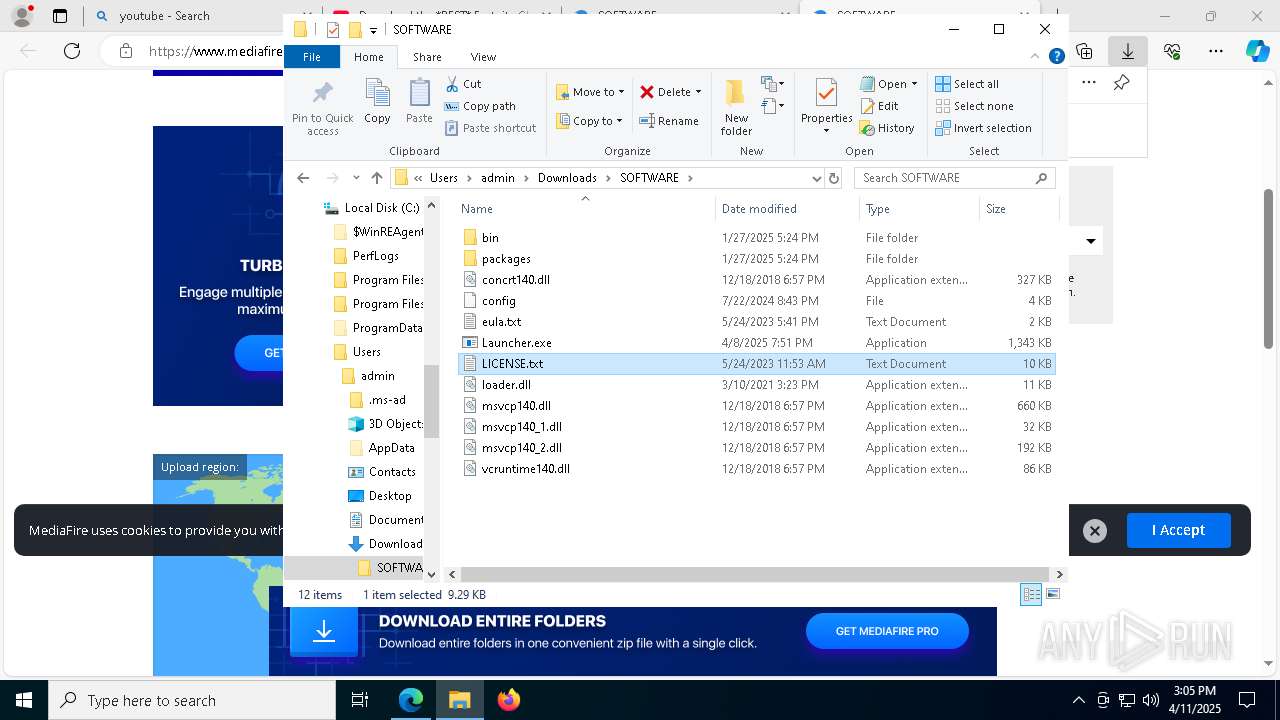Click Downloads in the address path

567,178
